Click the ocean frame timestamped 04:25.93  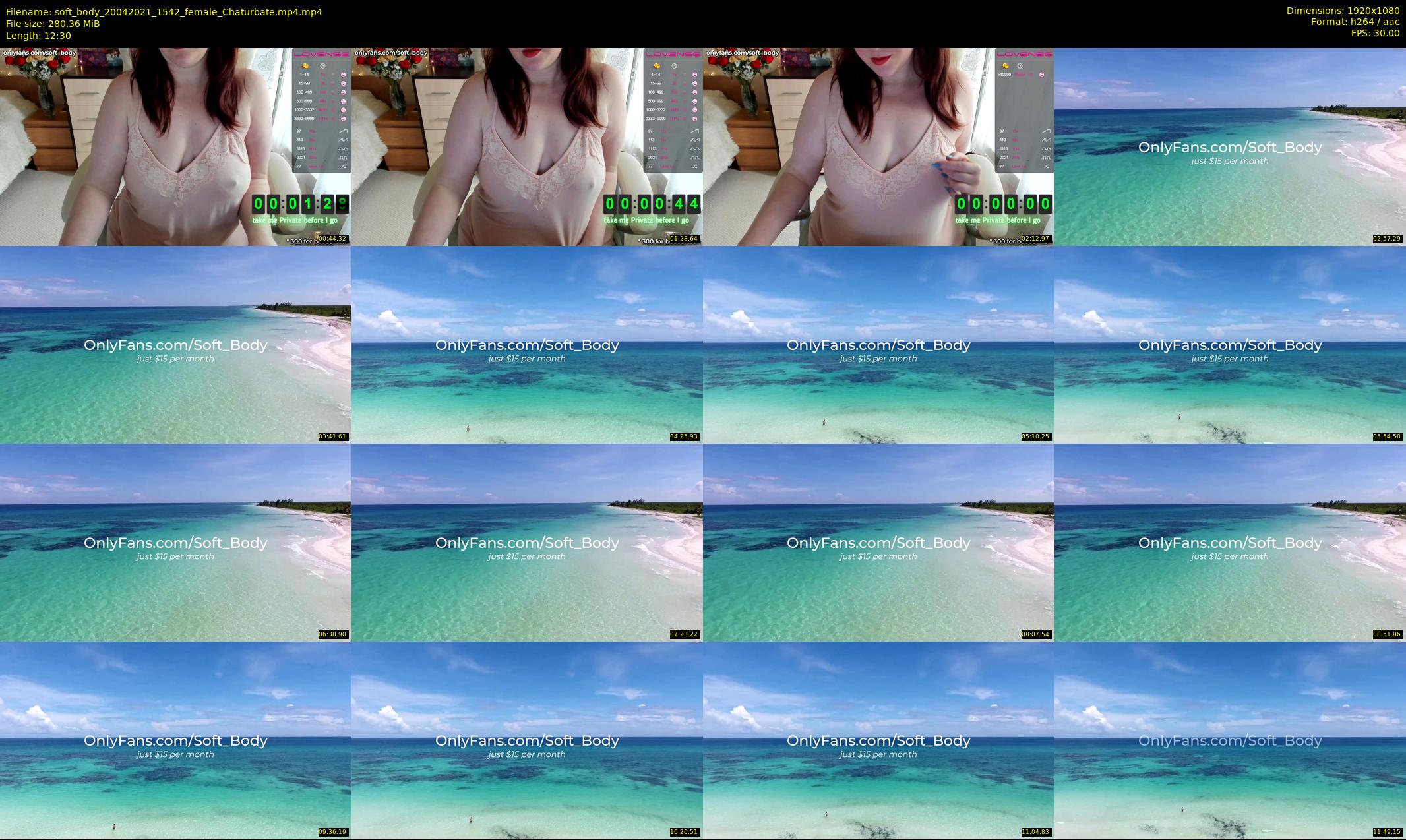pos(527,344)
